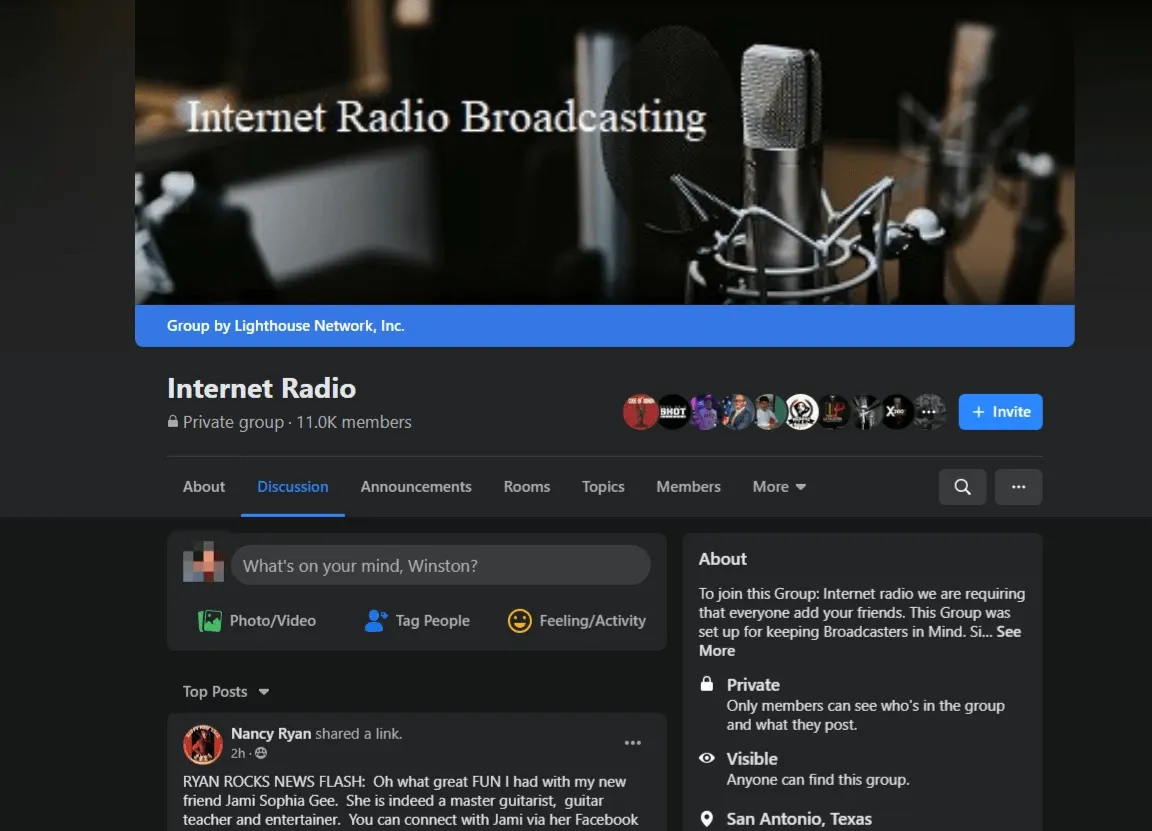This screenshot has width=1152, height=831.
Task: Click the eye icon beside Visible
Action: [x=706, y=758]
